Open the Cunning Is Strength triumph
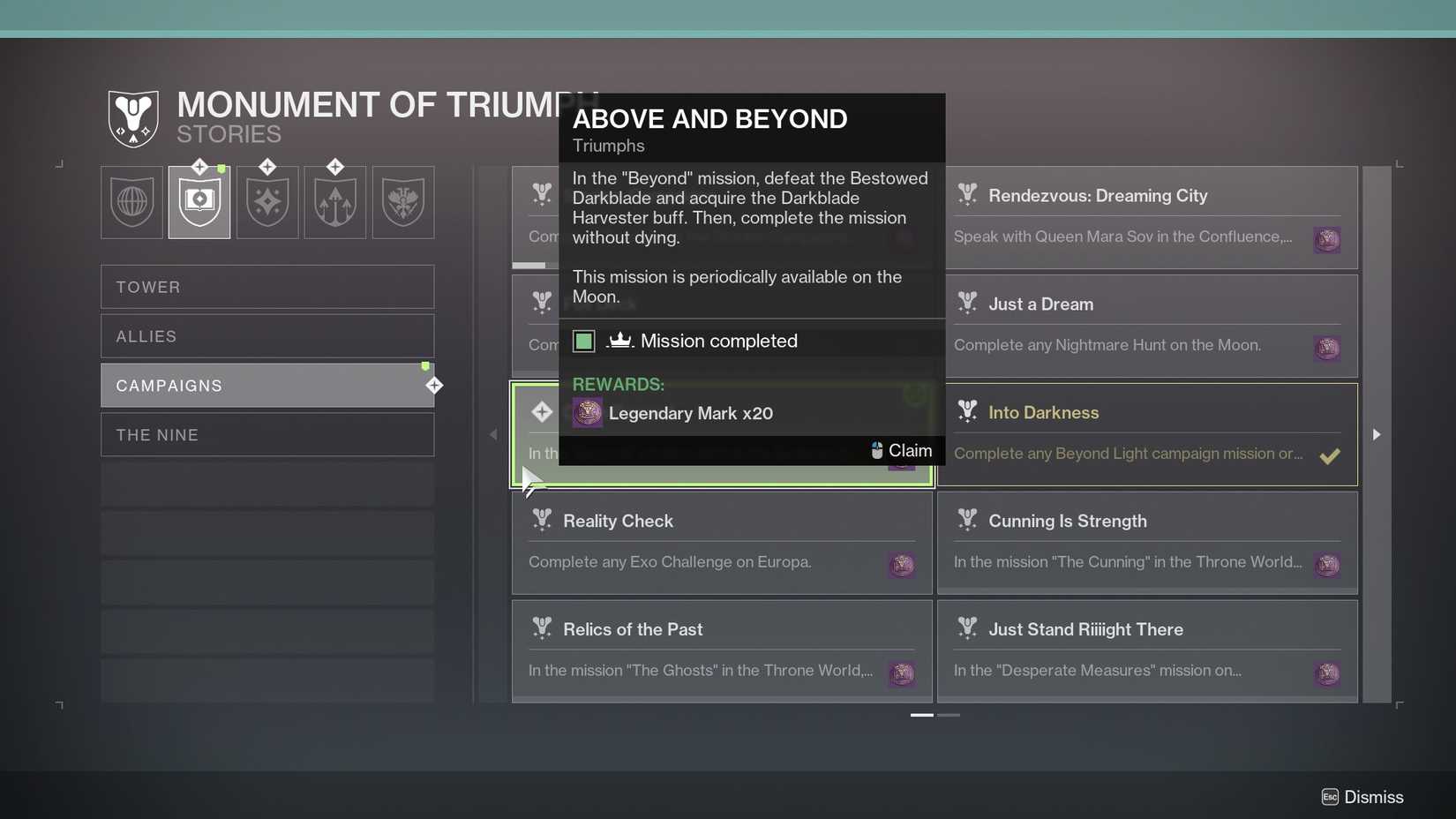Screen dimensions: 1456x819 point(1147,543)
